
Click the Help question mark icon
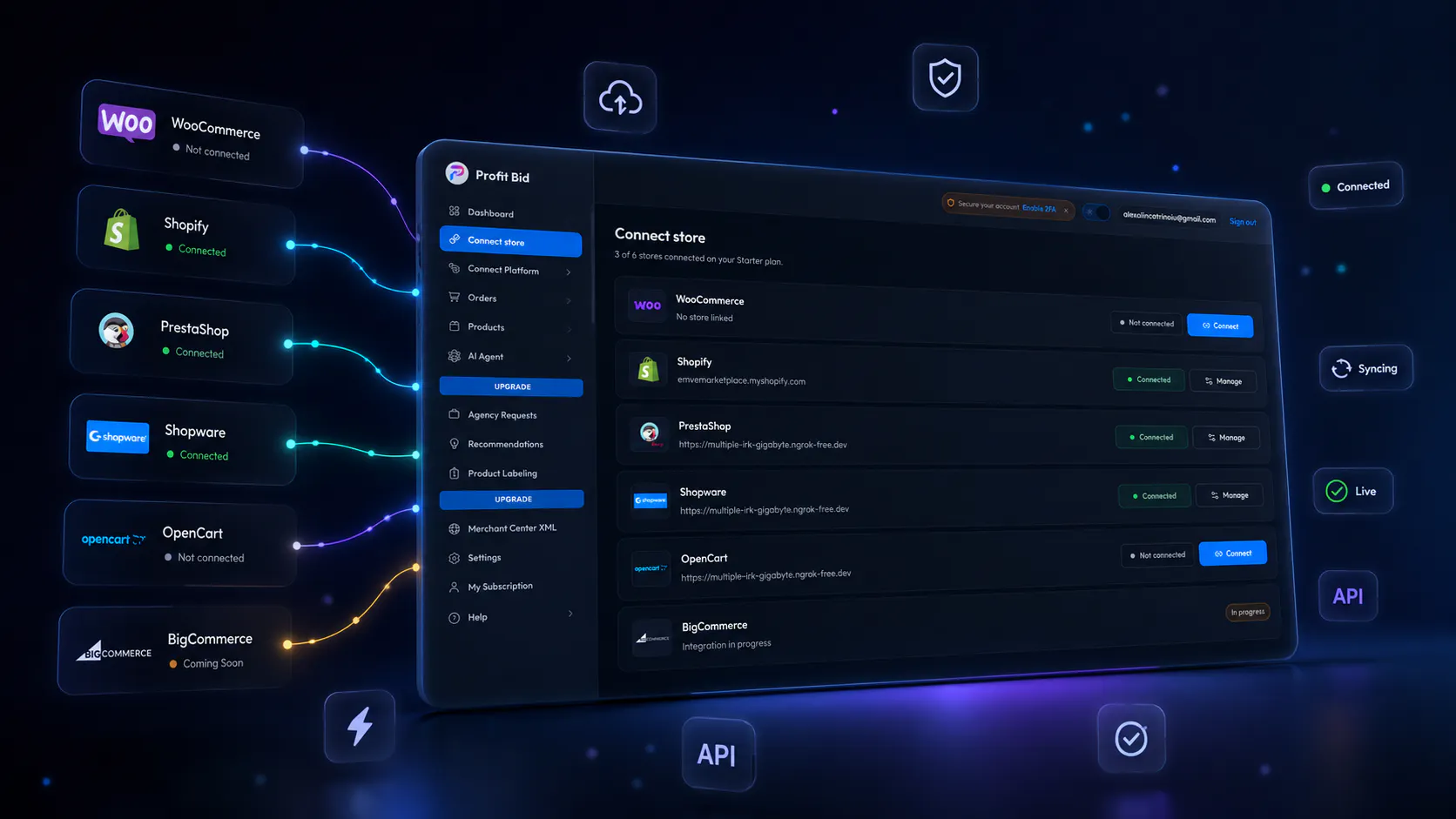pos(454,617)
